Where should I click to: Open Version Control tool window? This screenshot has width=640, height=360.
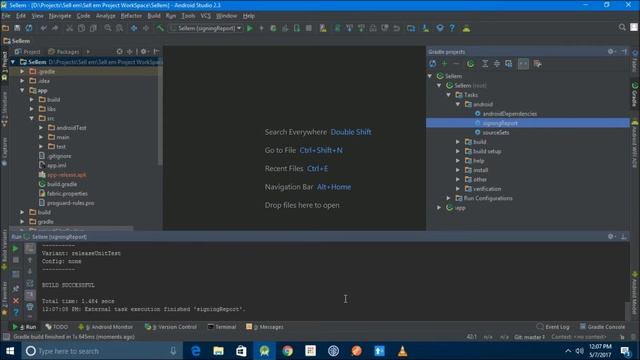tap(171, 327)
